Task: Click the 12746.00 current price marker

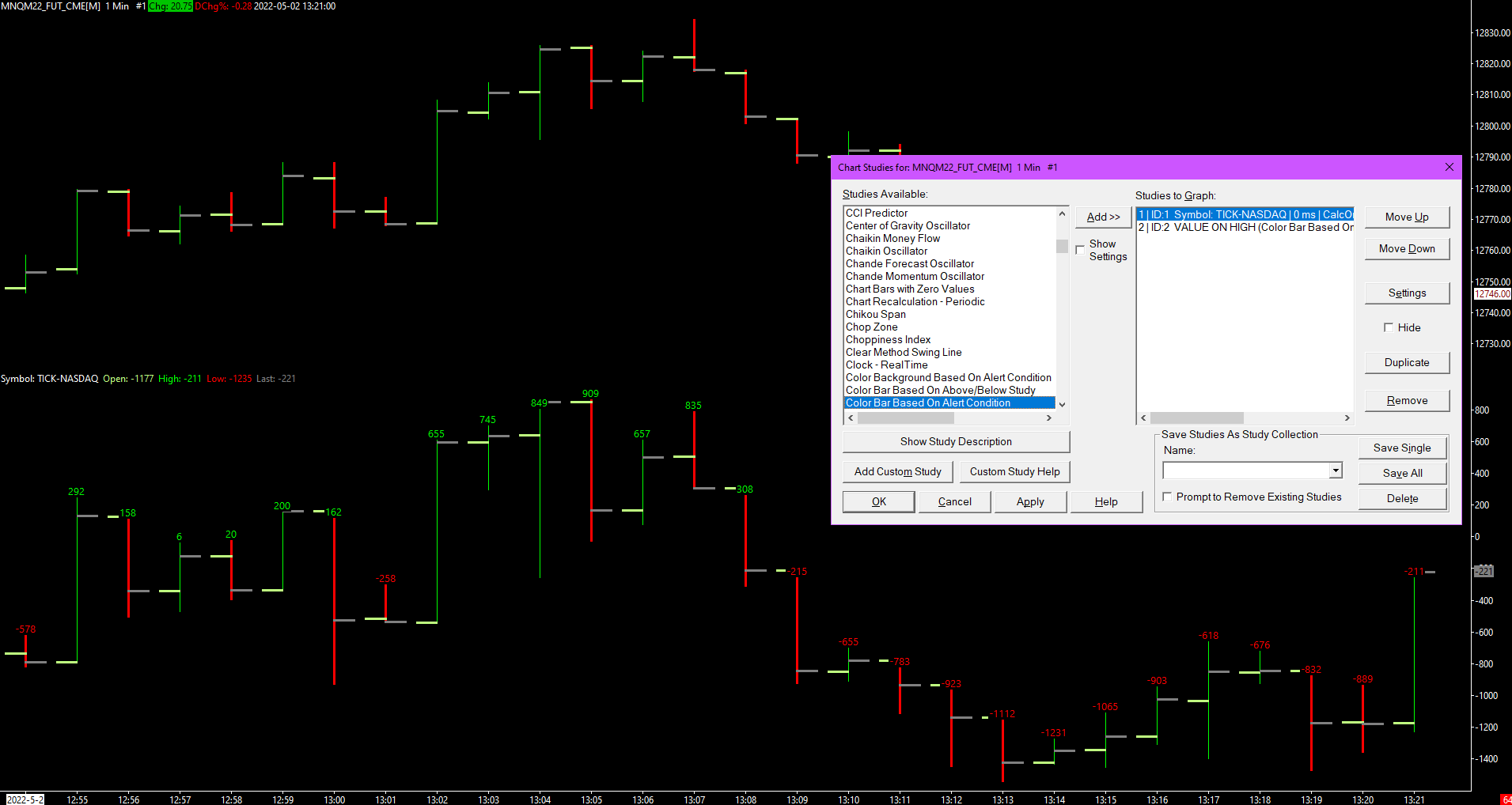Action: pyautogui.click(x=1492, y=294)
